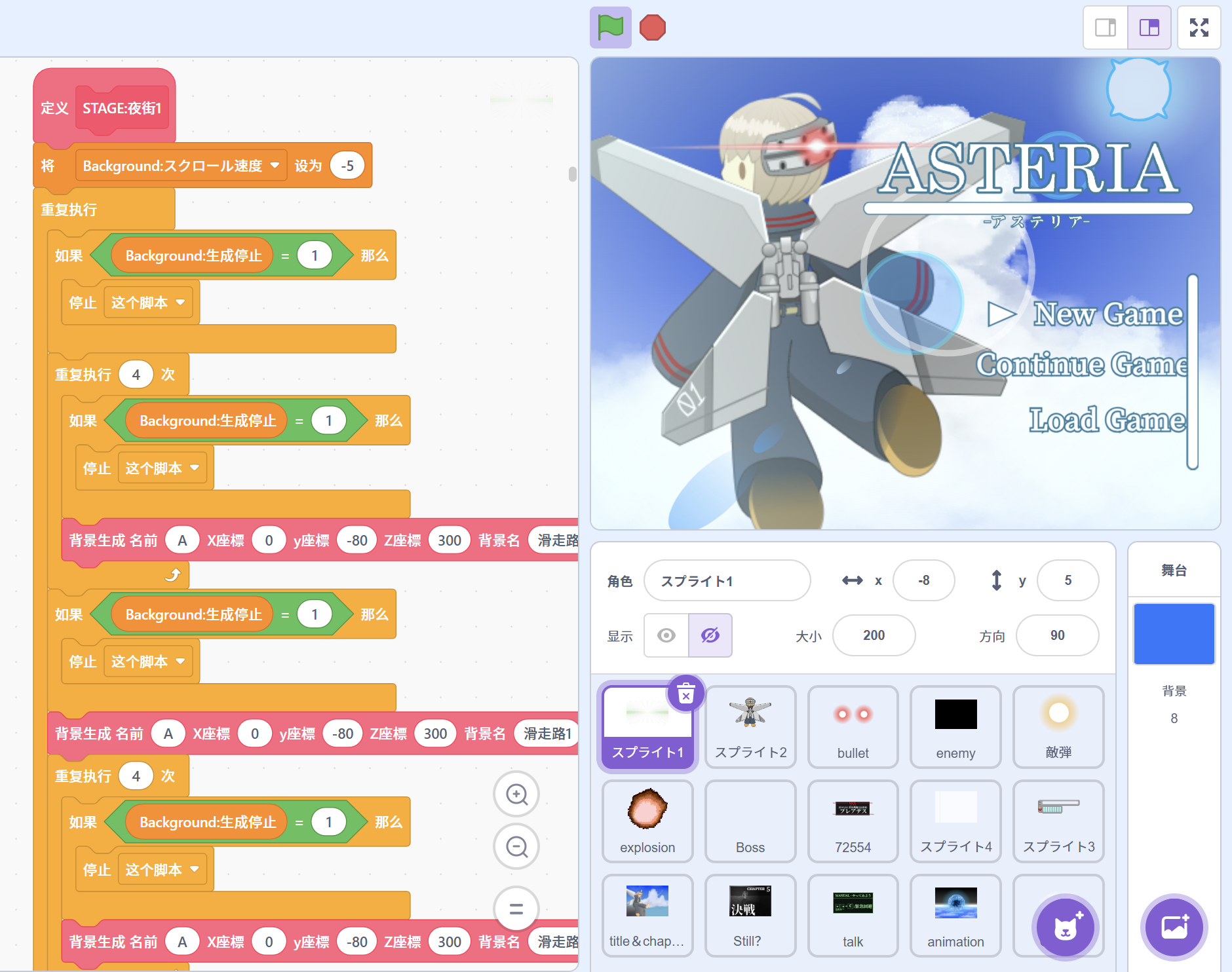This screenshot has width=1232, height=972.
Task: Click Load Game on the stage
Action: [1107, 419]
